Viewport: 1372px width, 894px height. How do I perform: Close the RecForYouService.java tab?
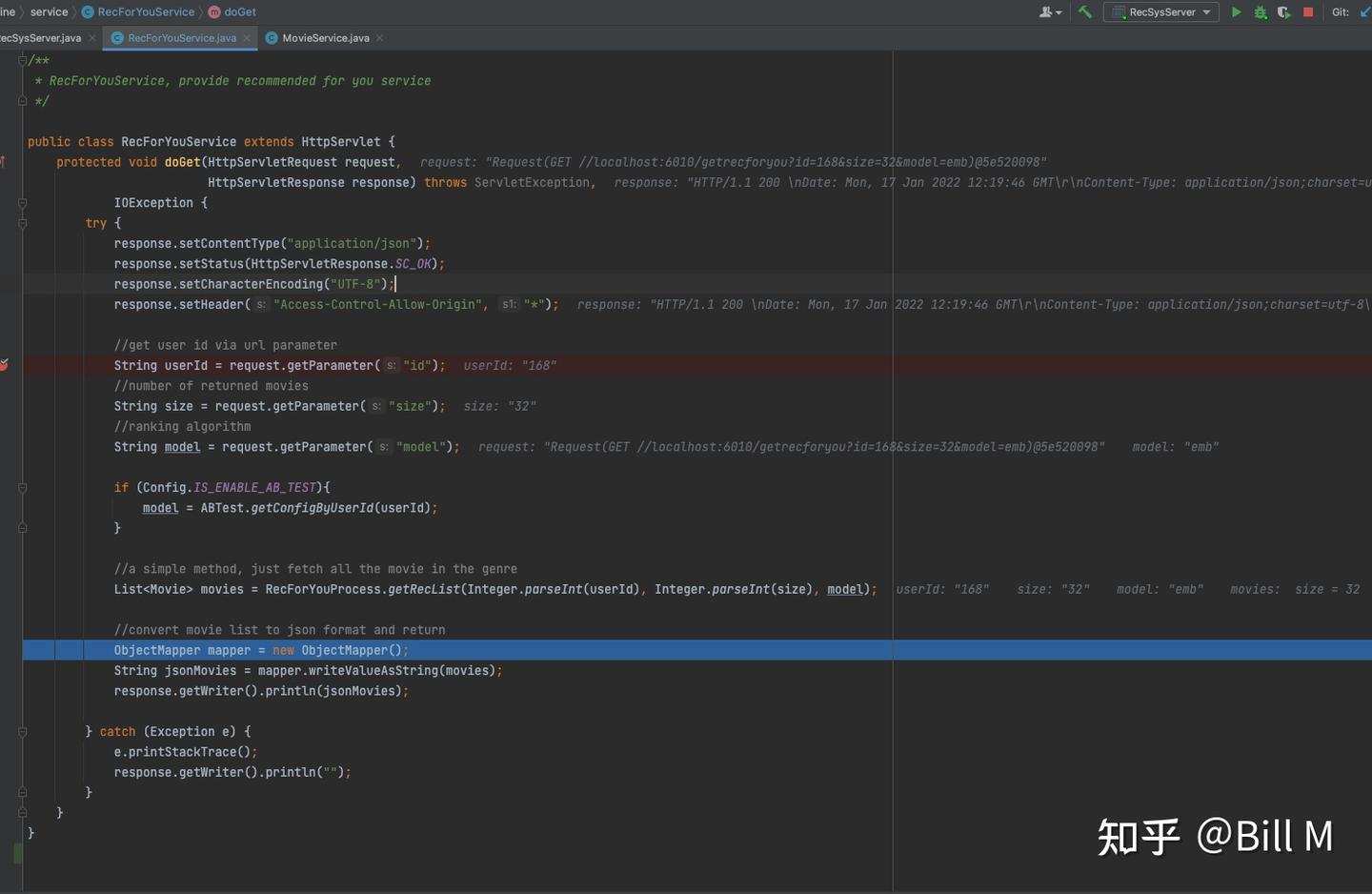247,38
